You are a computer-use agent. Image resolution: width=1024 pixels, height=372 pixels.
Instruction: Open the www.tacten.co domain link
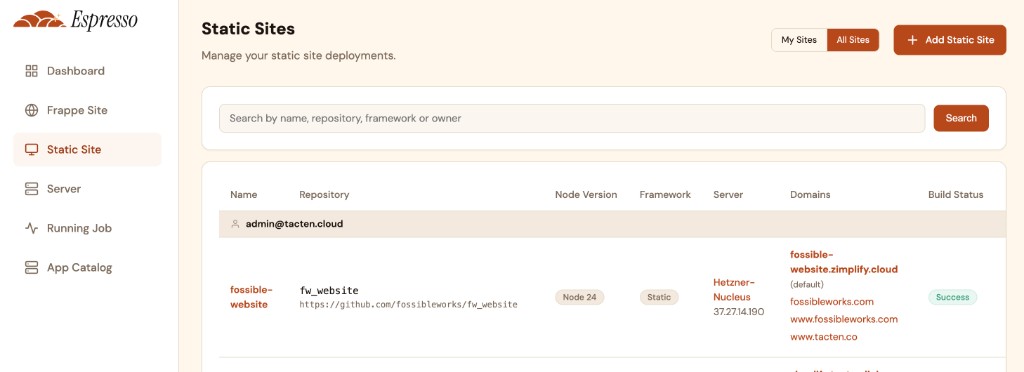[x=824, y=337]
